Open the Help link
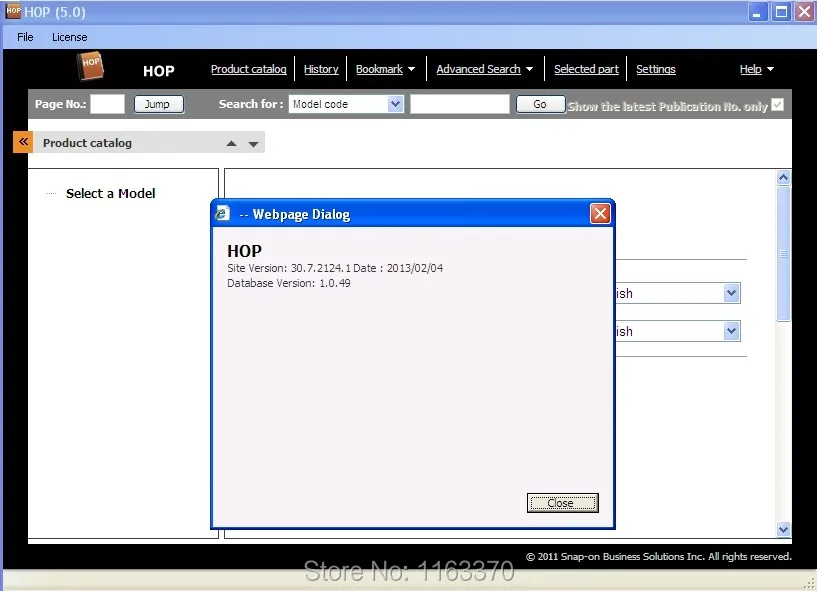 click(750, 69)
